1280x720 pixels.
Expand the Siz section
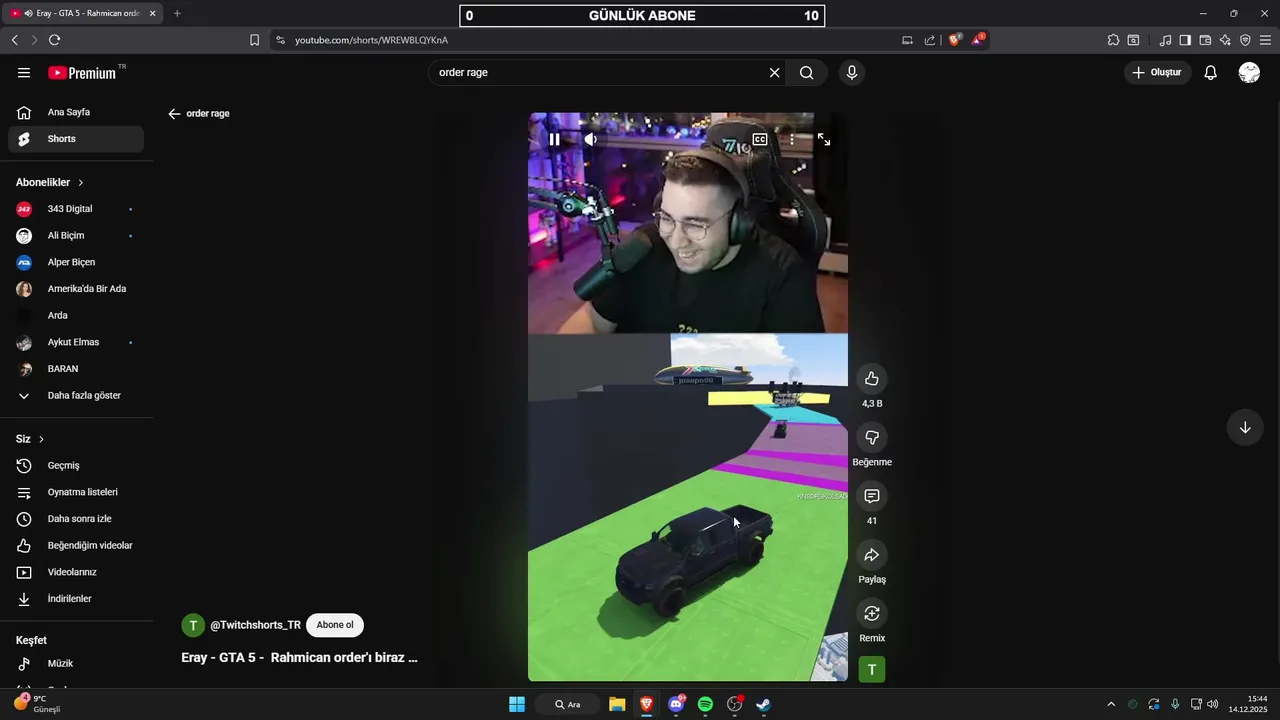click(x=30, y=439)
